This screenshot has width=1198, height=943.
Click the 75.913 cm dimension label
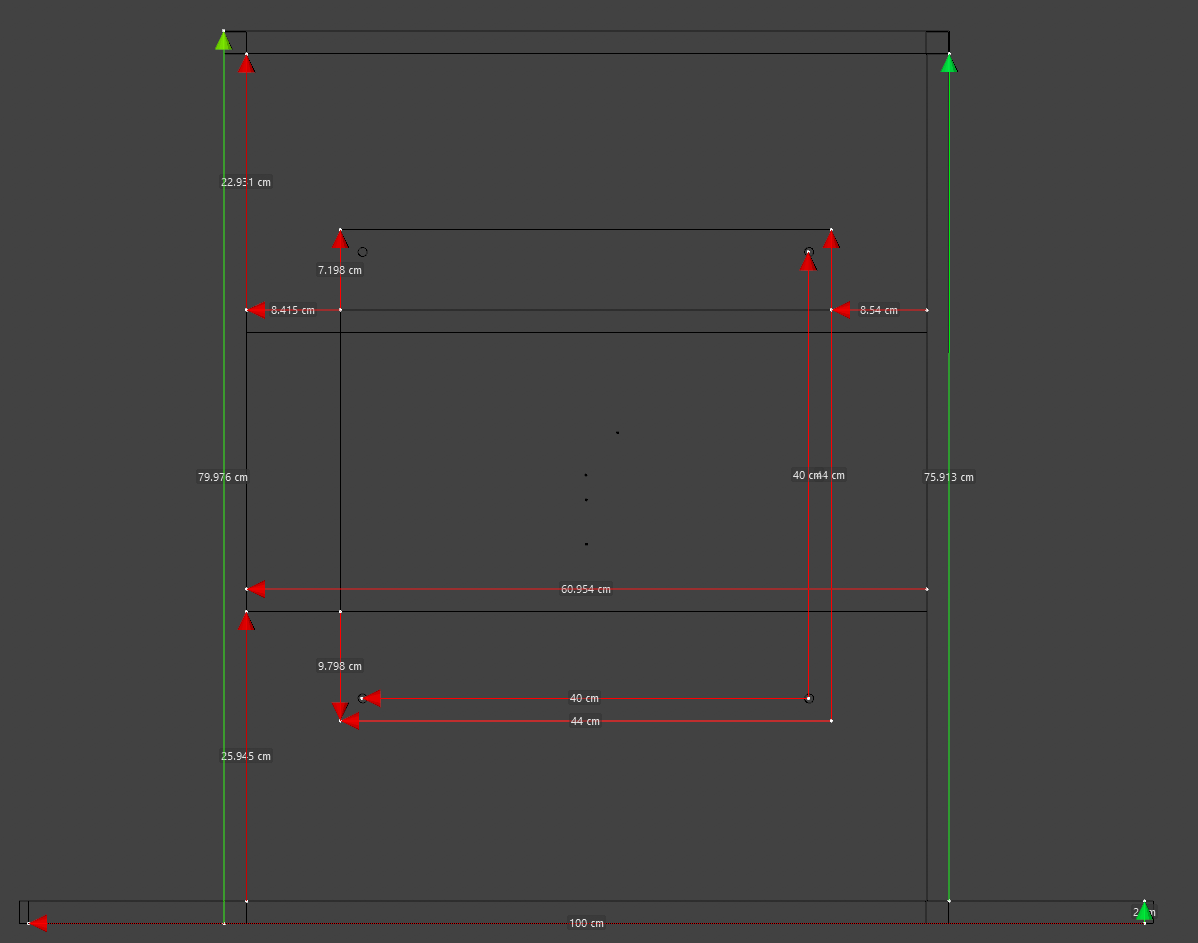(948, 477)
